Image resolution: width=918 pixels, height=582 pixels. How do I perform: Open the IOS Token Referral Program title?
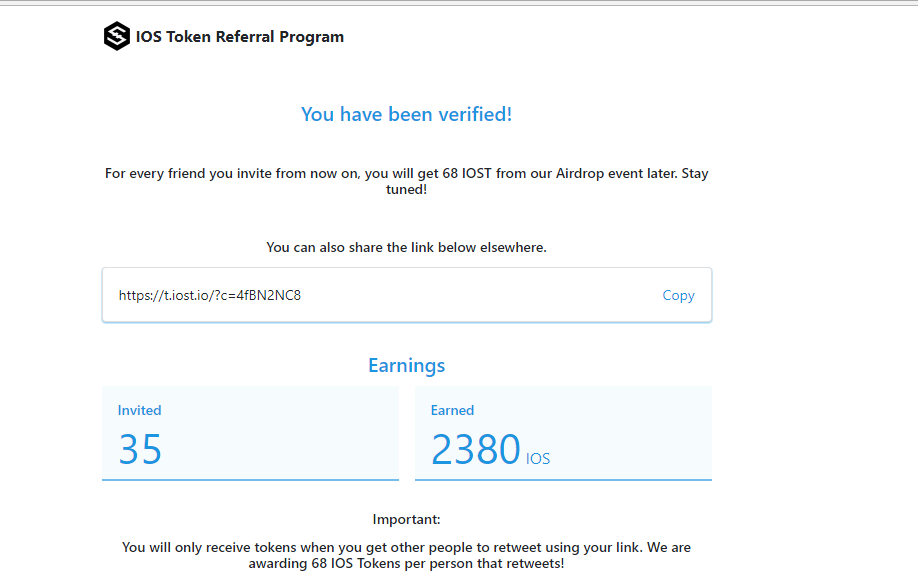click(x=240, y=37)
